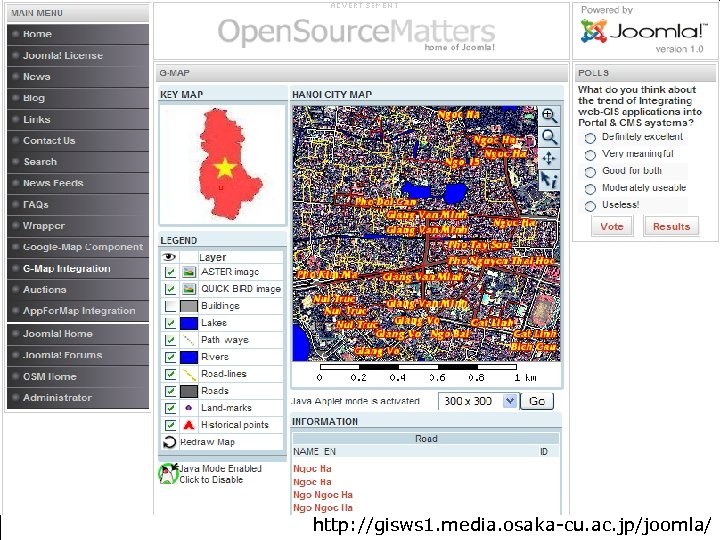The height and width of the screenshot is (540, 720).
Task: Click the Rivers blue color swatch
Action: (189, 357)
